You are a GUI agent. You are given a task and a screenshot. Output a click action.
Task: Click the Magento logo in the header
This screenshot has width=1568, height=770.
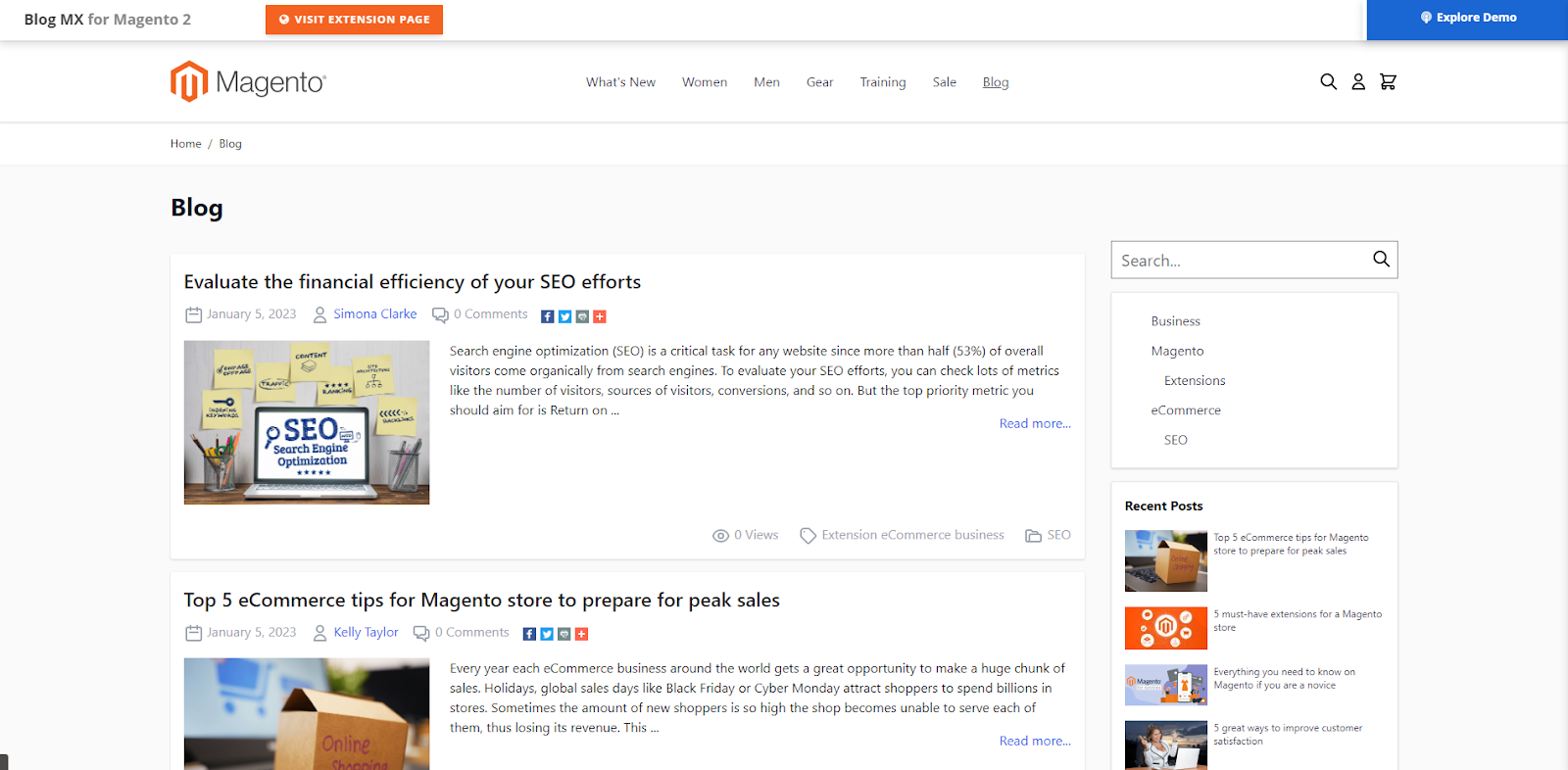(x=248, y=81)
